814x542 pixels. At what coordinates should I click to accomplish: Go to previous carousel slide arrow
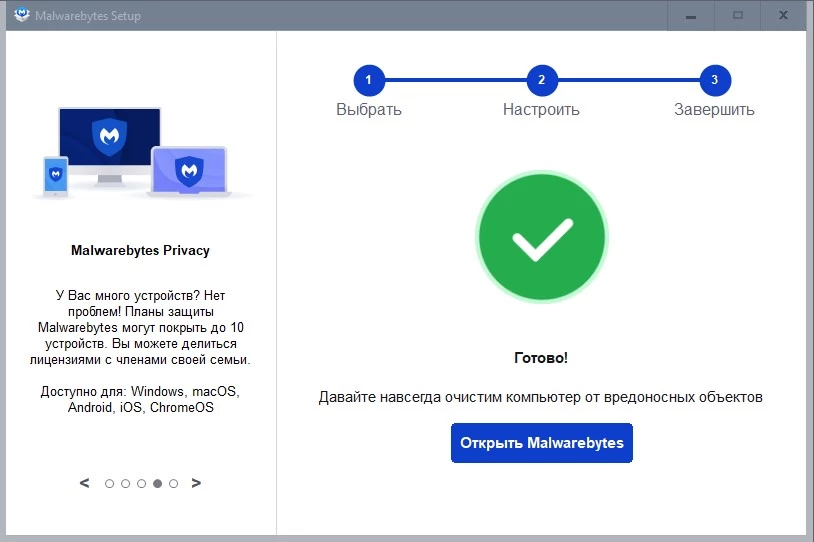tap(85, 483)
